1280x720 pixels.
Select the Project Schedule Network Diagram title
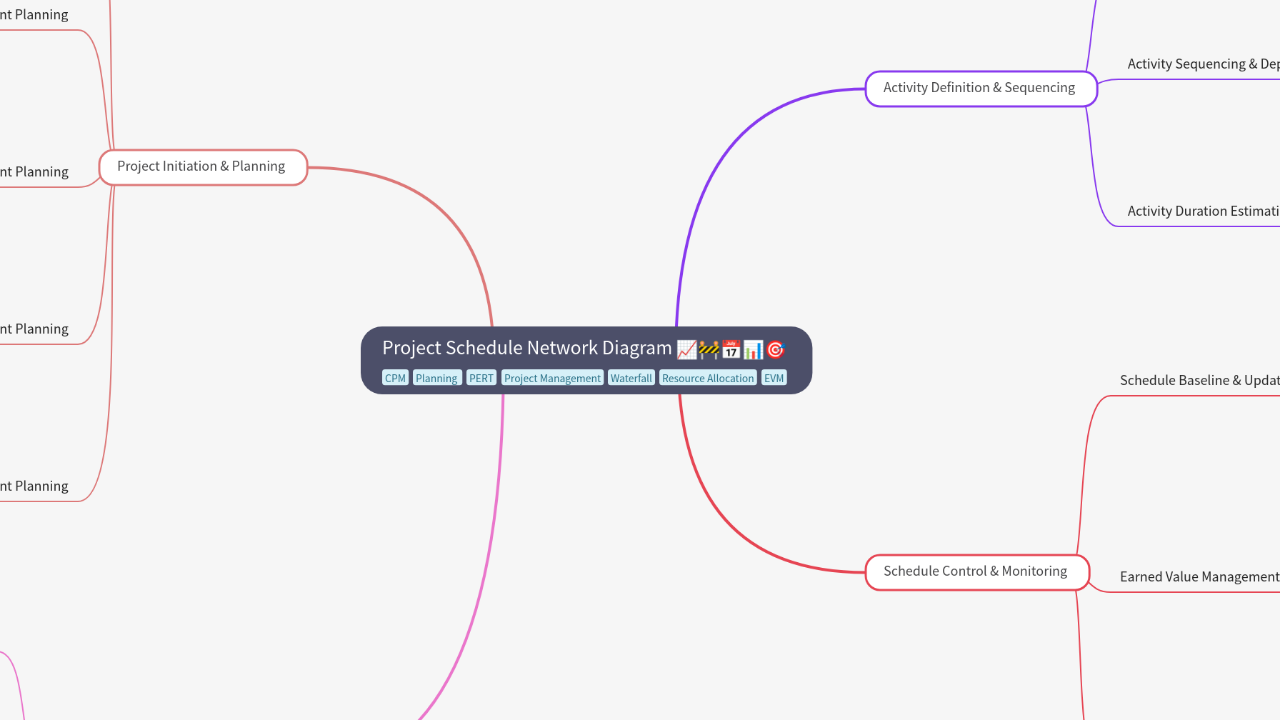[527, 348]
